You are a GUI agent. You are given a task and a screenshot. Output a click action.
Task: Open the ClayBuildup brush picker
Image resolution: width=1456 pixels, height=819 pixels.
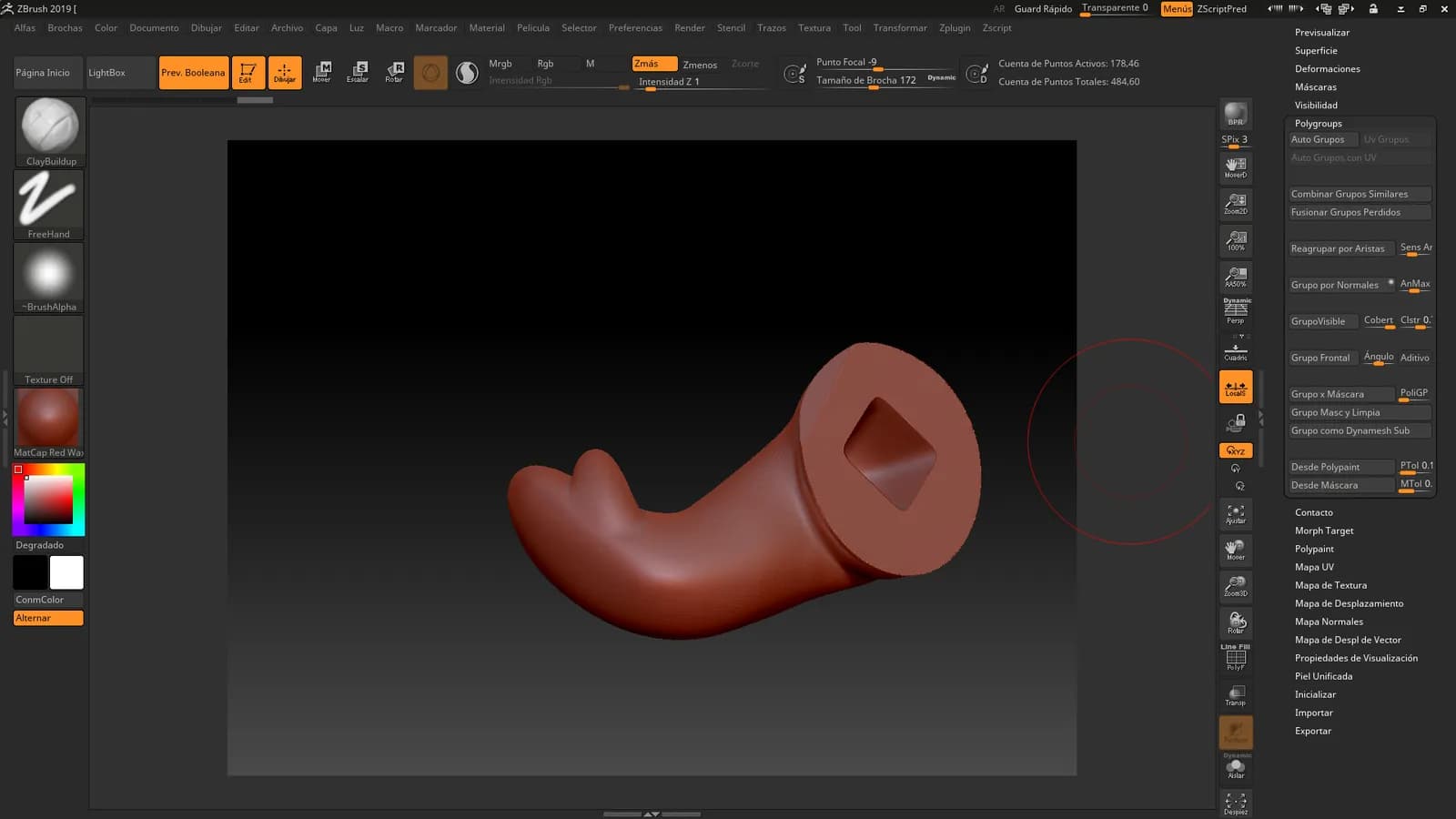click(x=50, y=132)
